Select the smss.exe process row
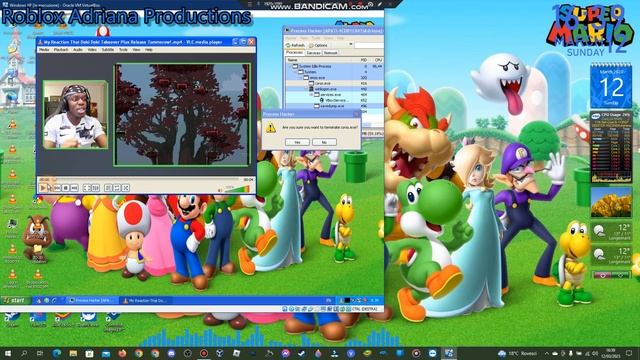 (334, 78)
